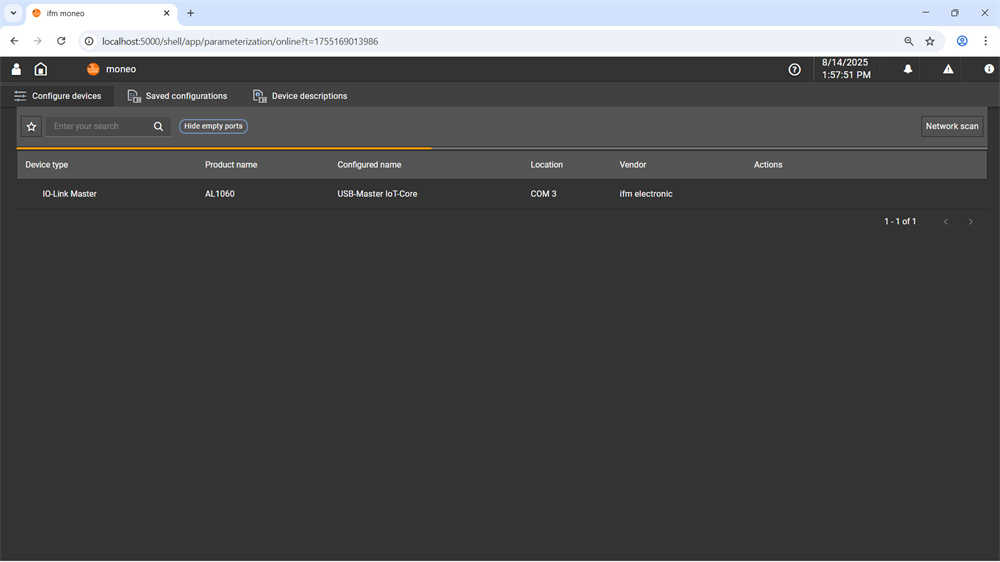Image resolution: width=1000 pixels, height=562 pixels.
Task: Select the Configure devices tab
Action: [x=57, y=96]
